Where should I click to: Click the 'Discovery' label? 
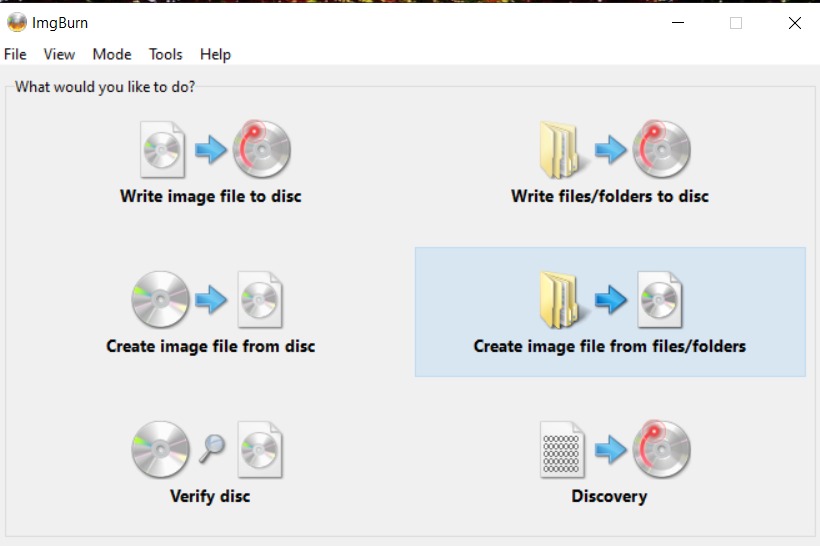click(x=609, y=496)
